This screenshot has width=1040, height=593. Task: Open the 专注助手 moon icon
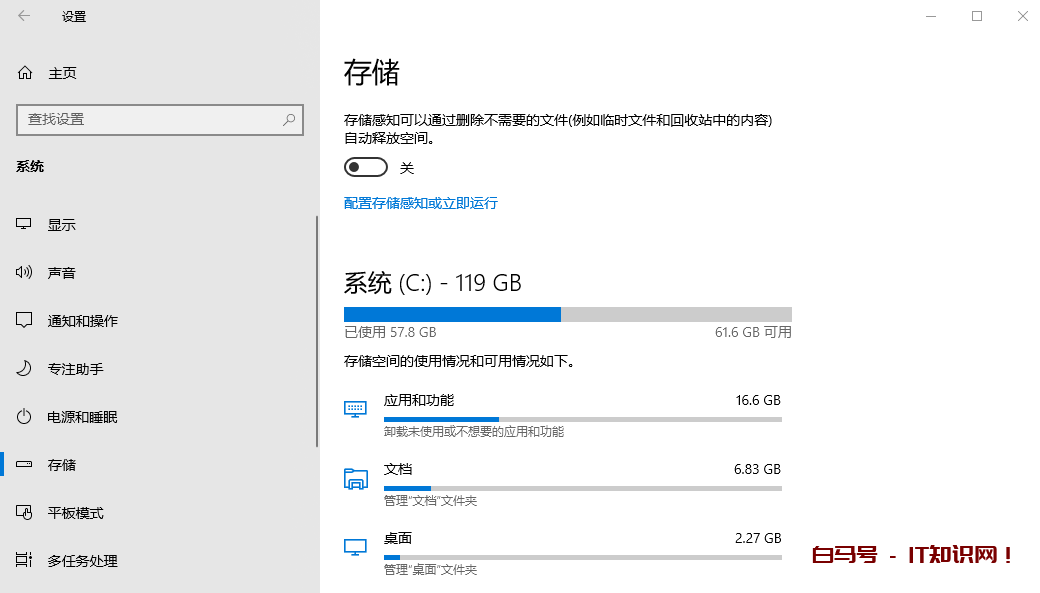point(25,369)
